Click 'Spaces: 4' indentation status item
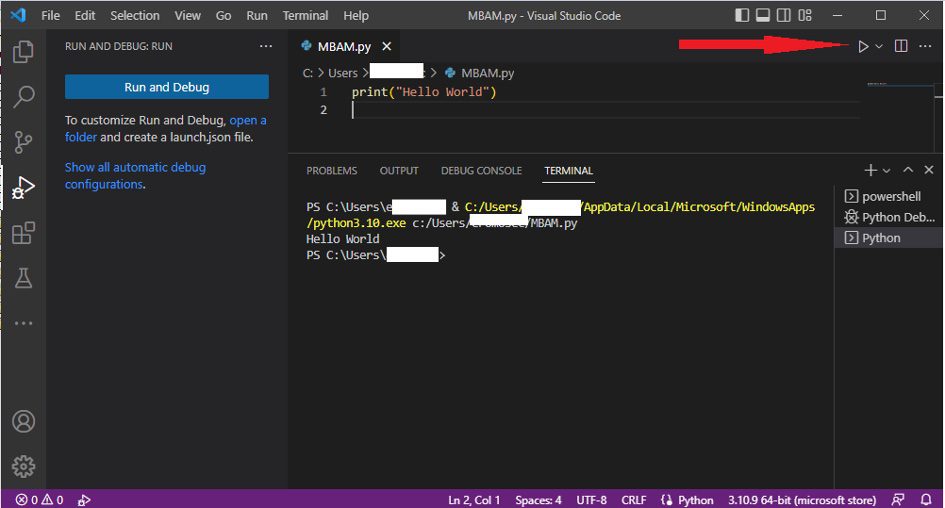This screenshot has width=945, height=508. 538,500
